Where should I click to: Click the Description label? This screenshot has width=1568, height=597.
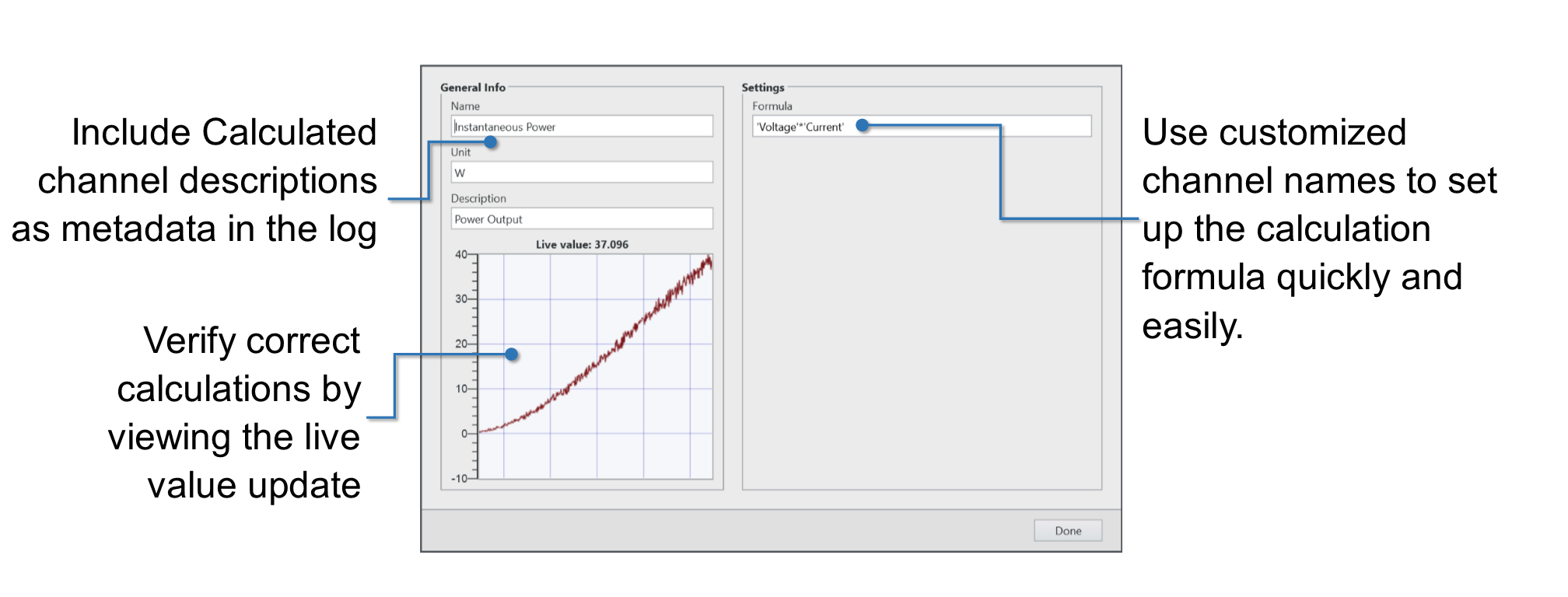click(x=478, y=198)
